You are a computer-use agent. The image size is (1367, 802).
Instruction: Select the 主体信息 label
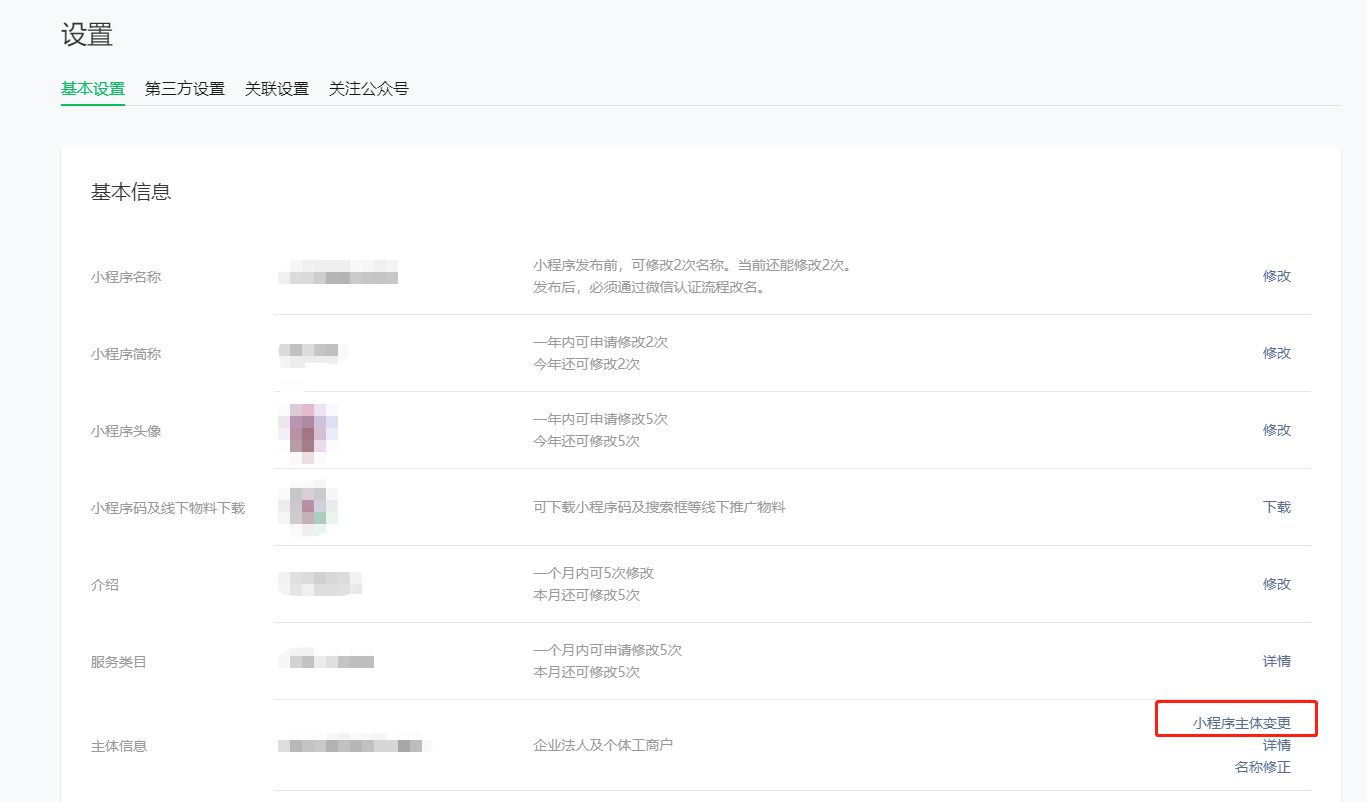click(119, 746)
